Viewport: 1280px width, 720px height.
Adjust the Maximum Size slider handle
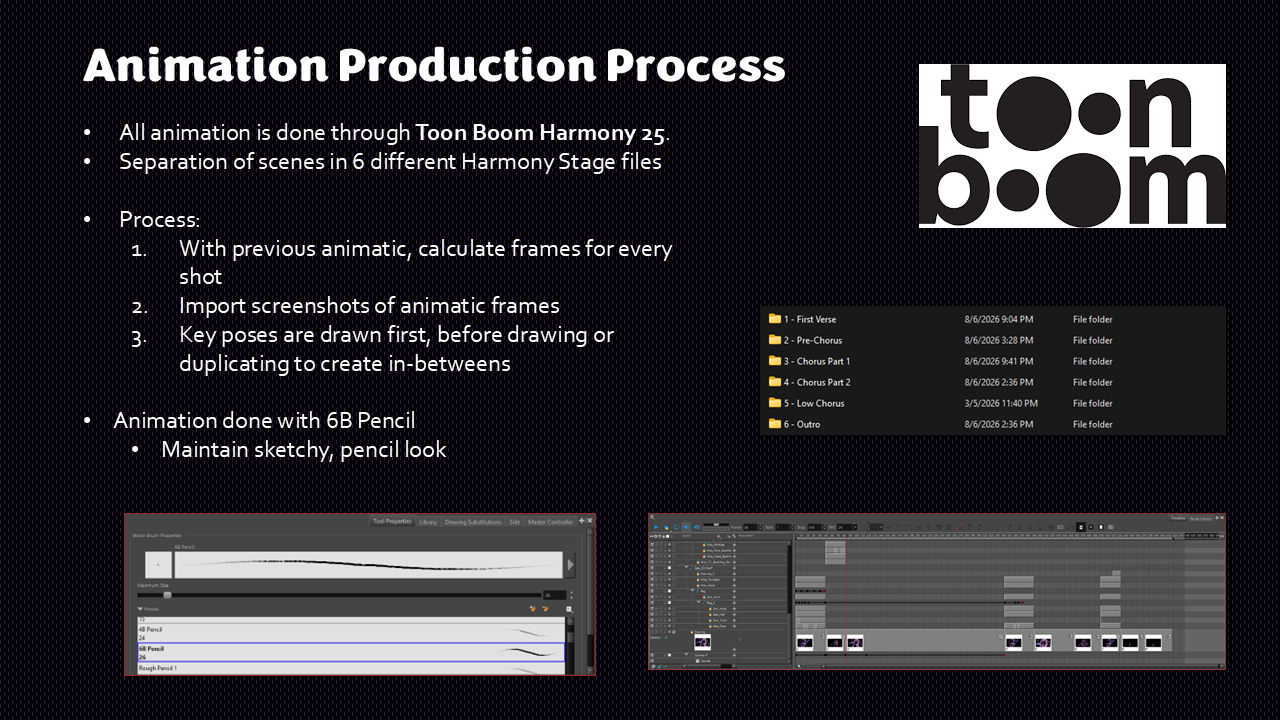pyautogui.click(x=167, y=595)
